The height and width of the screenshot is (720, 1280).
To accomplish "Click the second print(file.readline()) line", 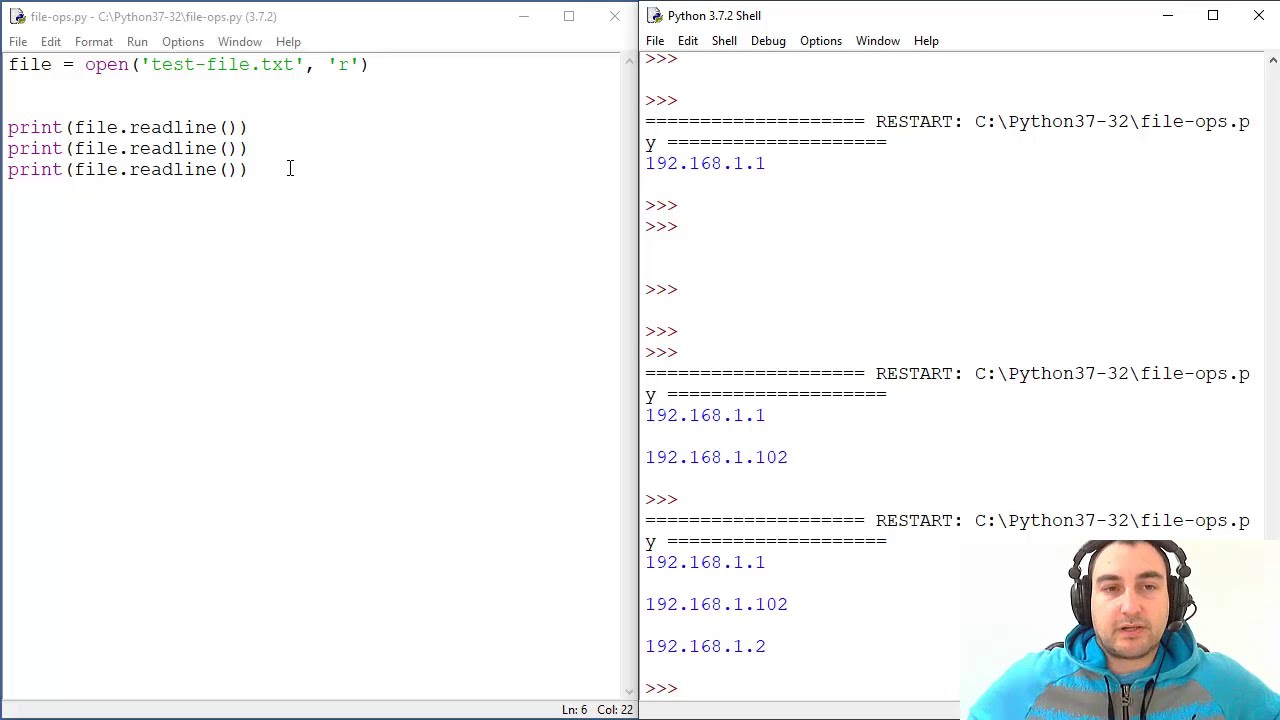I will 128,148.
